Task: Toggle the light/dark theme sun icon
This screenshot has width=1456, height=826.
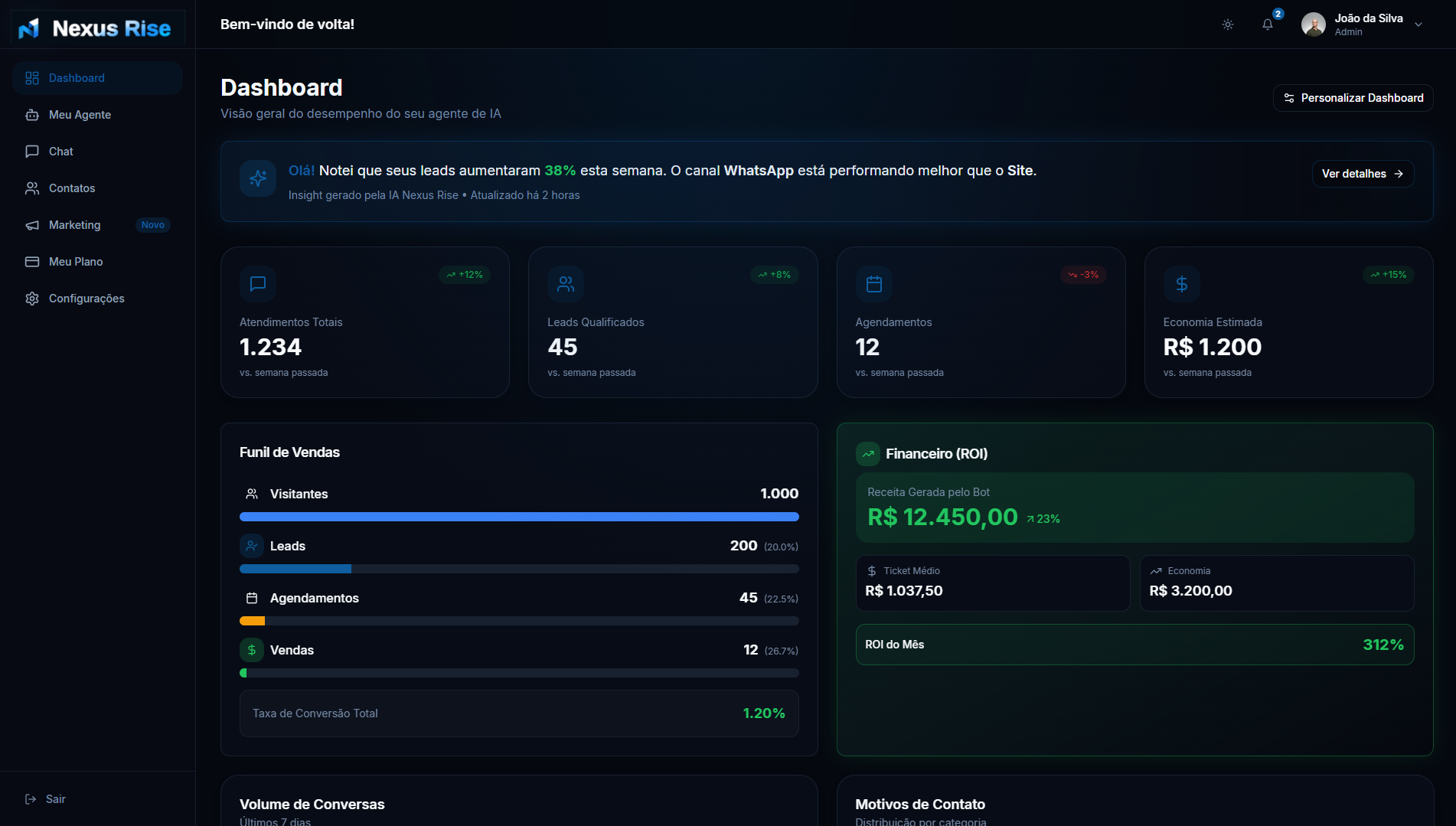Action: [x=1227, y=24]
